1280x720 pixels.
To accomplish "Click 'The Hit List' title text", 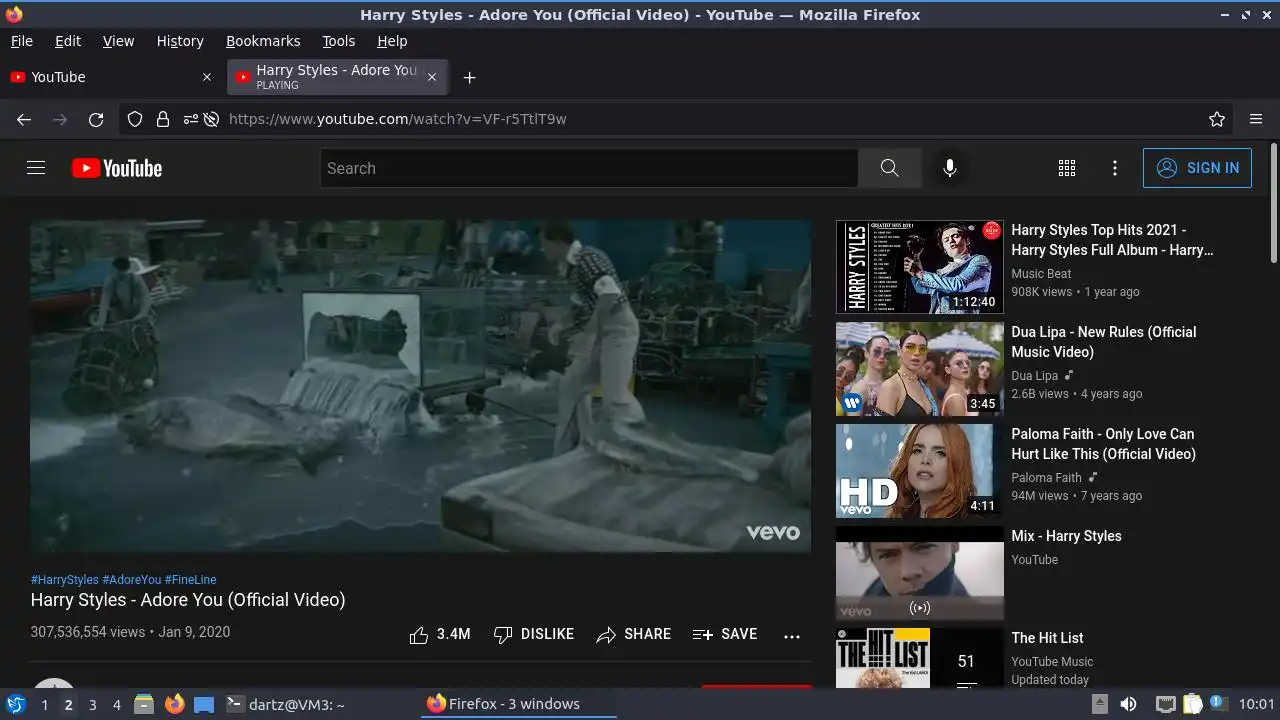I will [1047, 638].
